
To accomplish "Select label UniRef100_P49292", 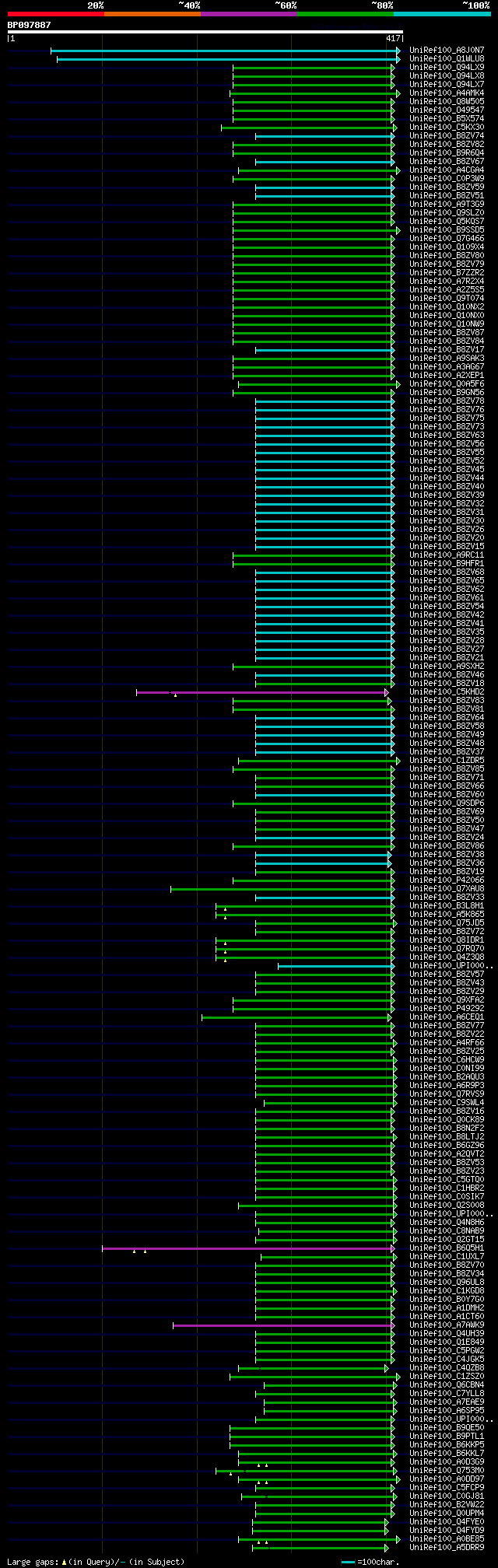I will point(447,1008).
